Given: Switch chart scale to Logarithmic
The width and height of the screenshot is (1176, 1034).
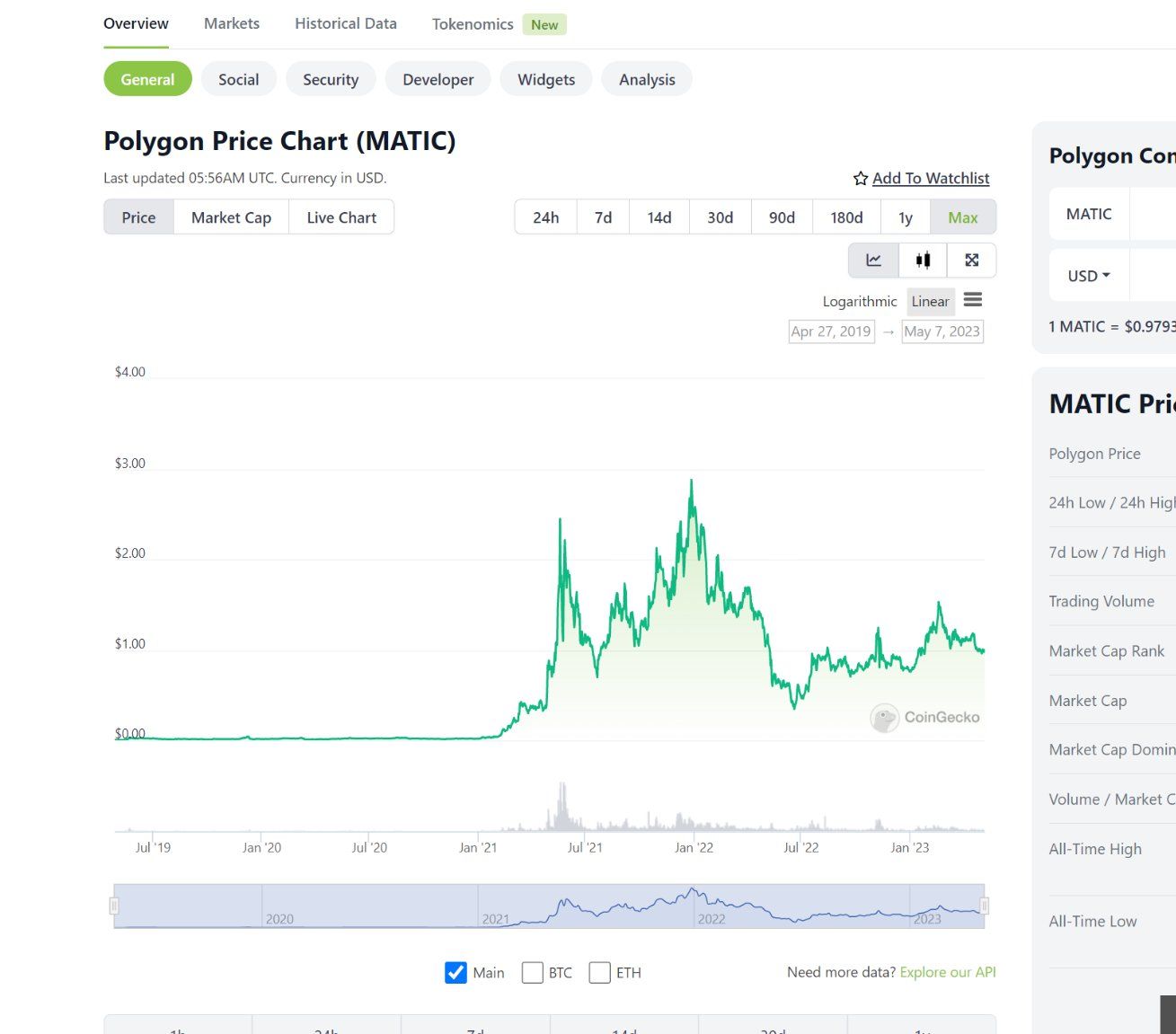Looking at the screenshot, I should [860, 302].
